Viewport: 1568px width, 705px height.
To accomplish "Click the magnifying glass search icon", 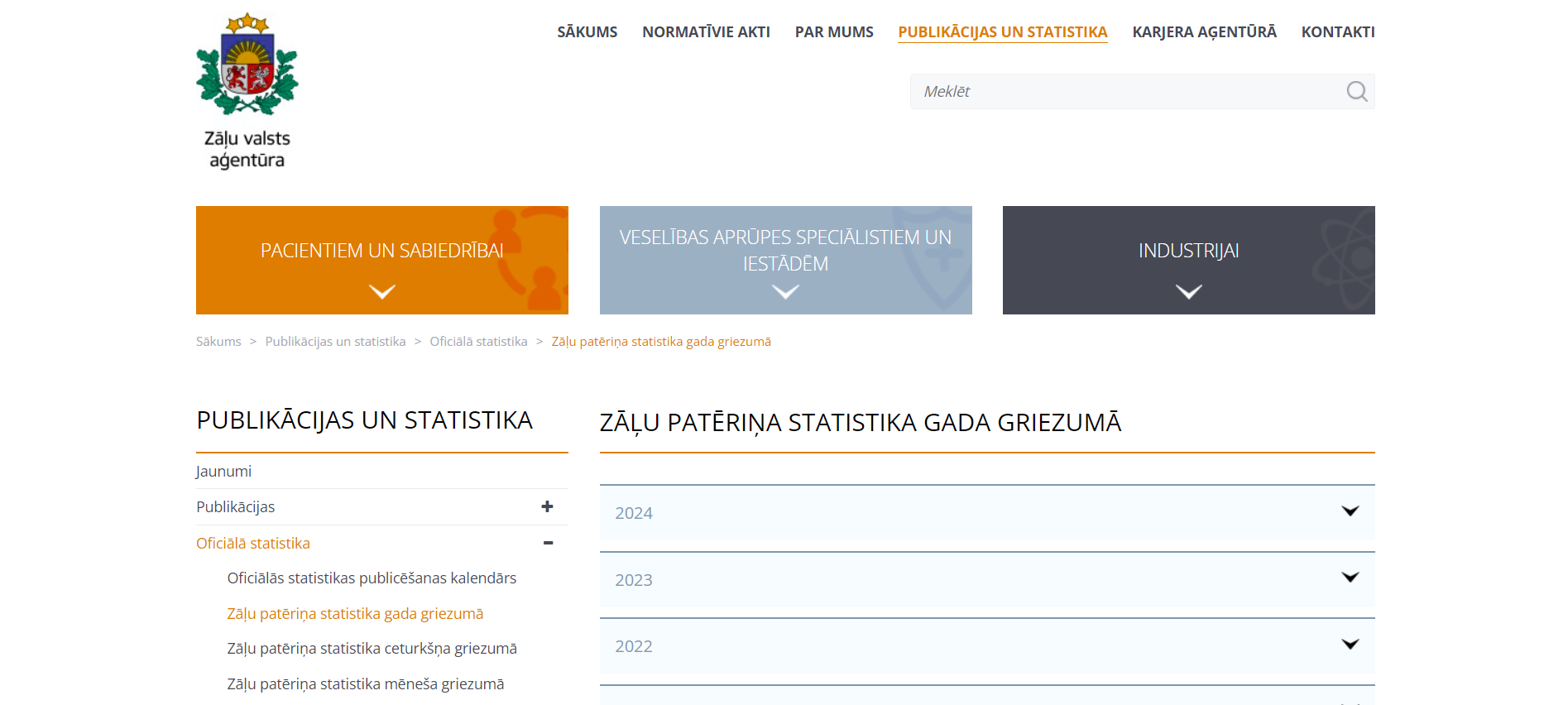I will click(1356, 92).
